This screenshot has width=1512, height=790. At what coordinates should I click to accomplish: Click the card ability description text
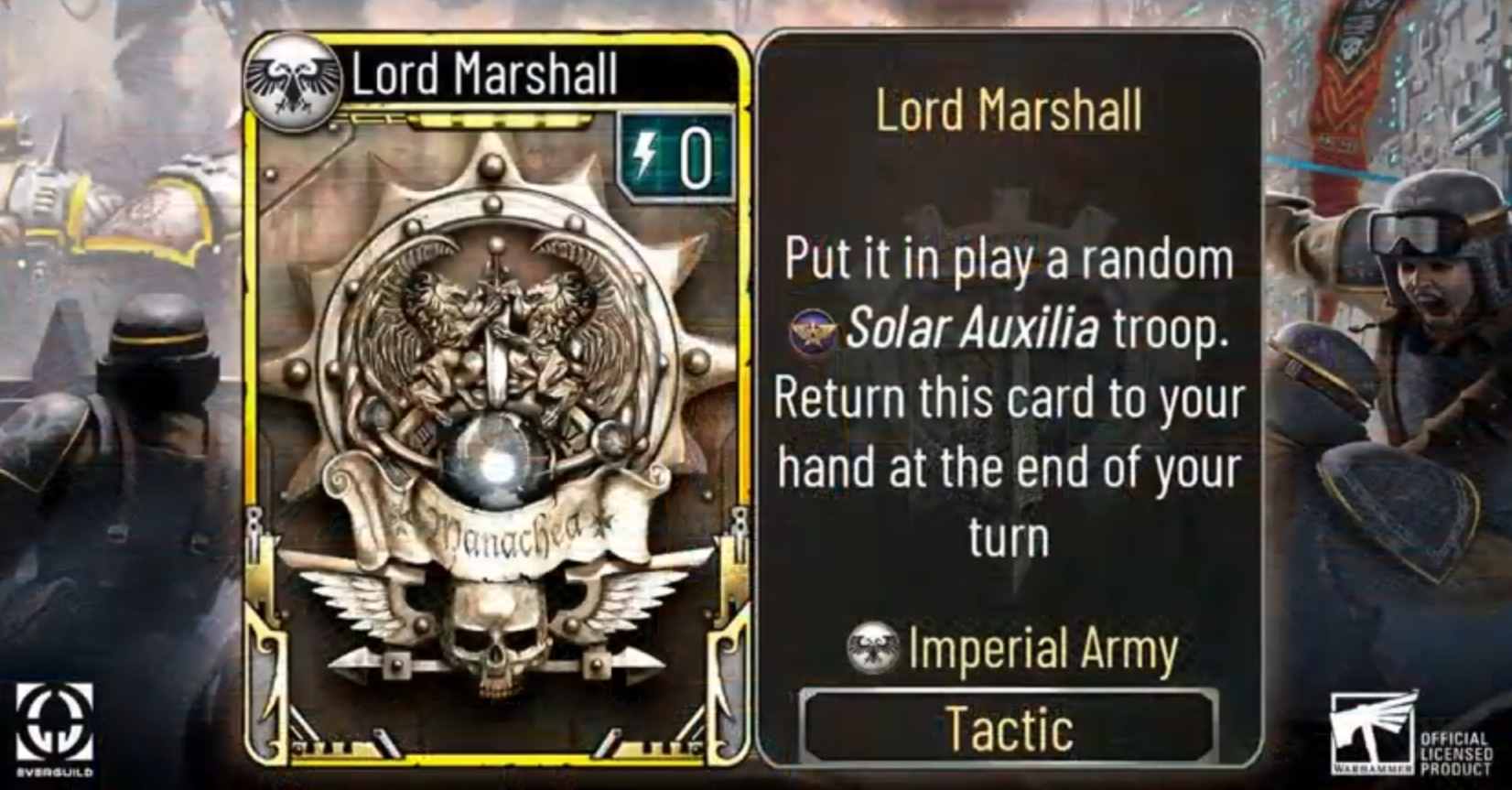(1009, 398)
